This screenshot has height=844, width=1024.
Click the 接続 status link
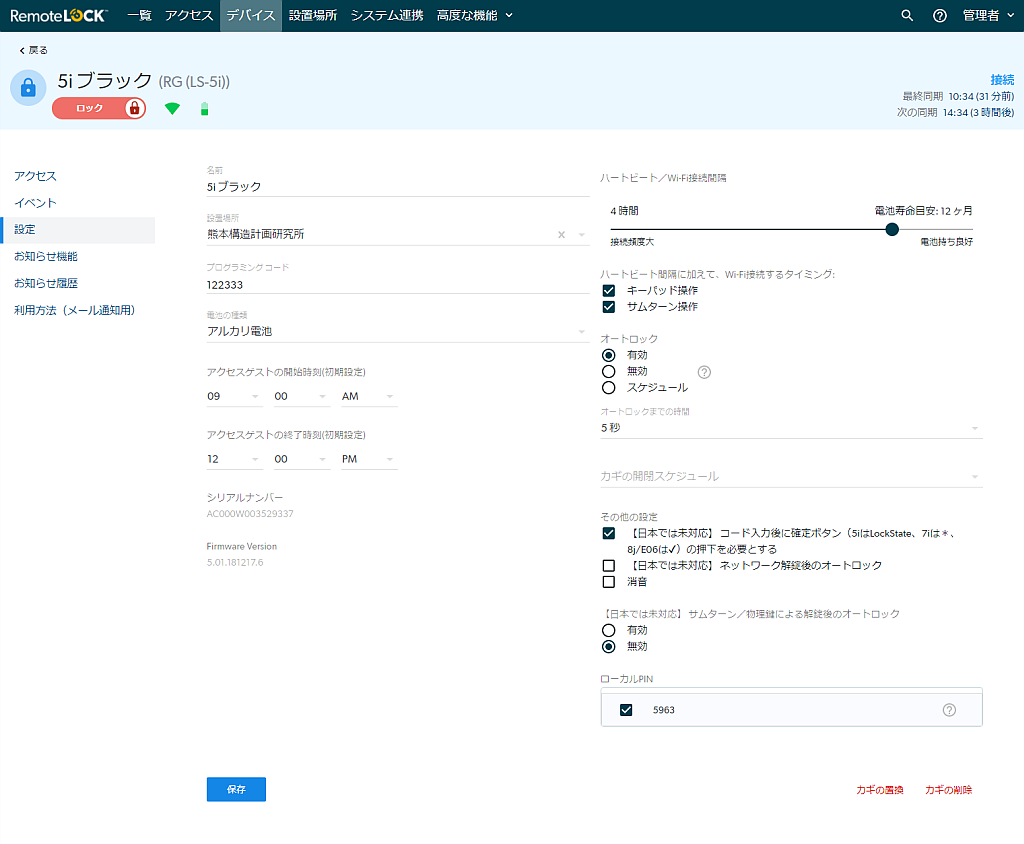[x=1002, y=80]
